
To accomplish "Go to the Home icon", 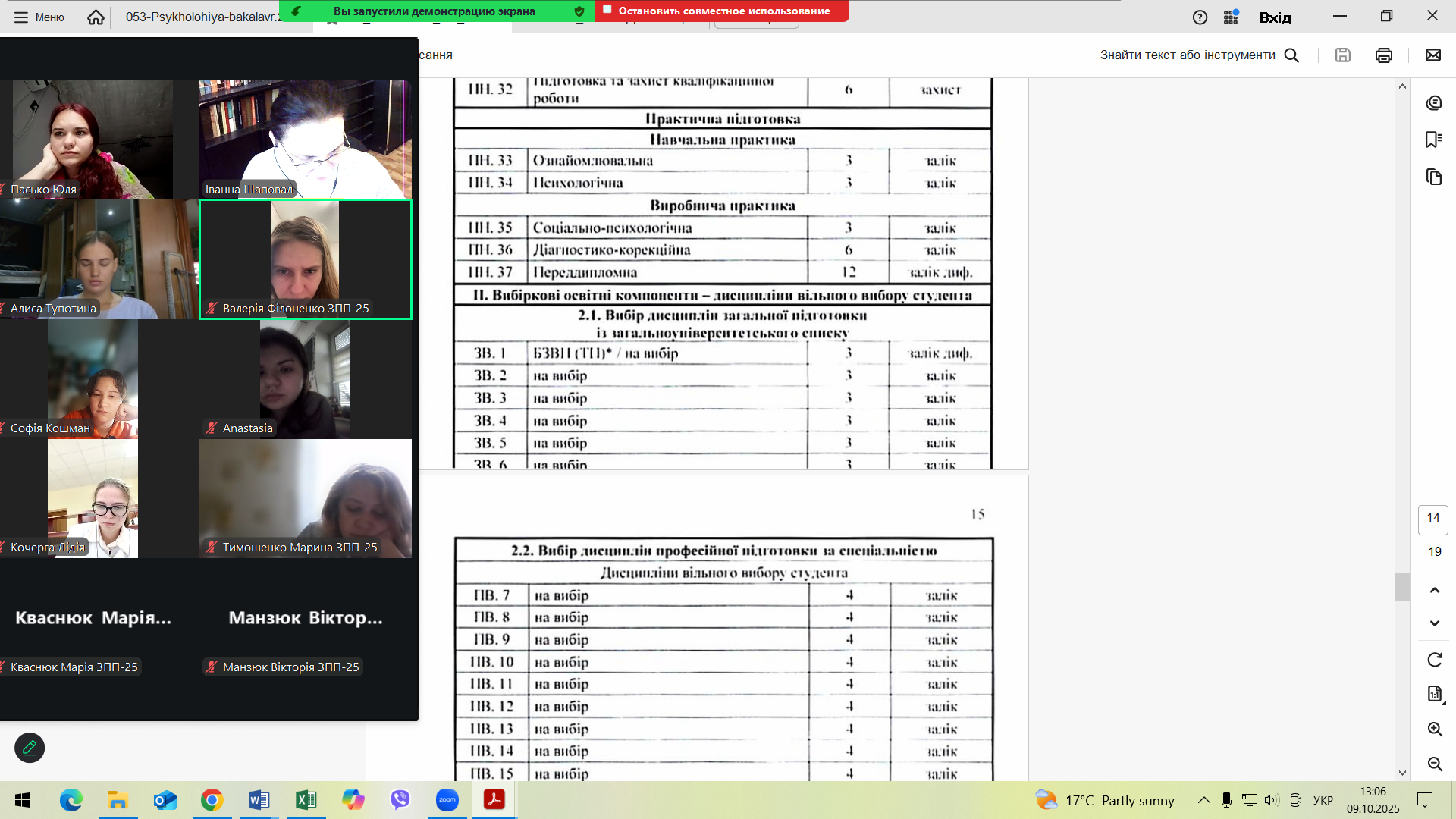I will (96, 17).
